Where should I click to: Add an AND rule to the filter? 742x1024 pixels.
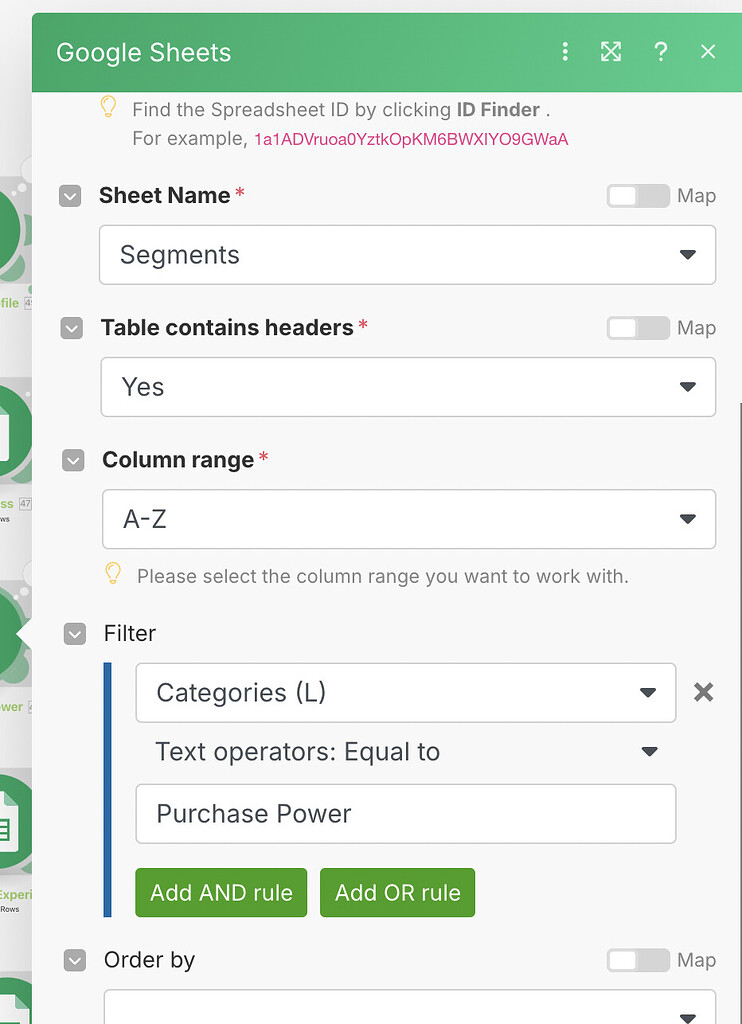(x=221, y=892)
